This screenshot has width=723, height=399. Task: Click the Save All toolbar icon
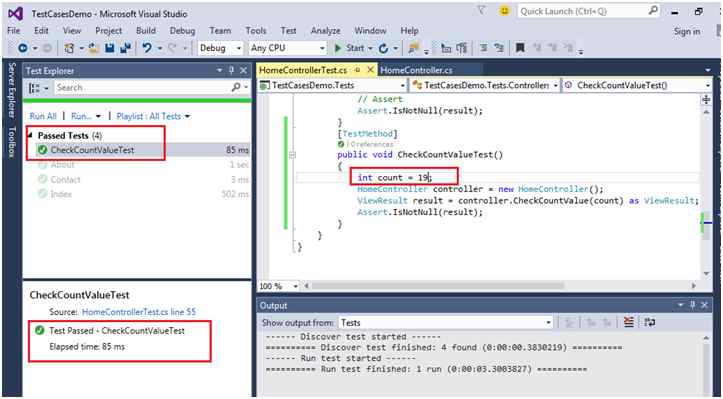pyautogui.click(x=125, y=48)
